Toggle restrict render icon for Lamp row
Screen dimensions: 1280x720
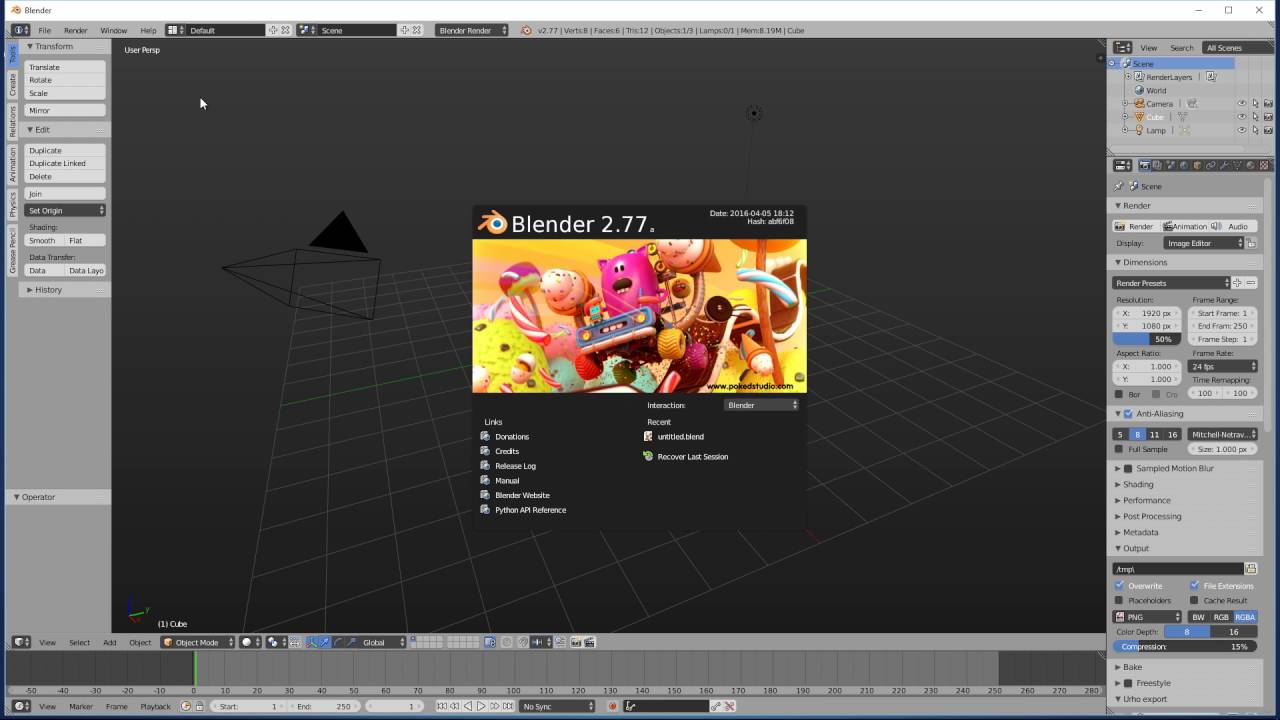(x=1268, y=130)
